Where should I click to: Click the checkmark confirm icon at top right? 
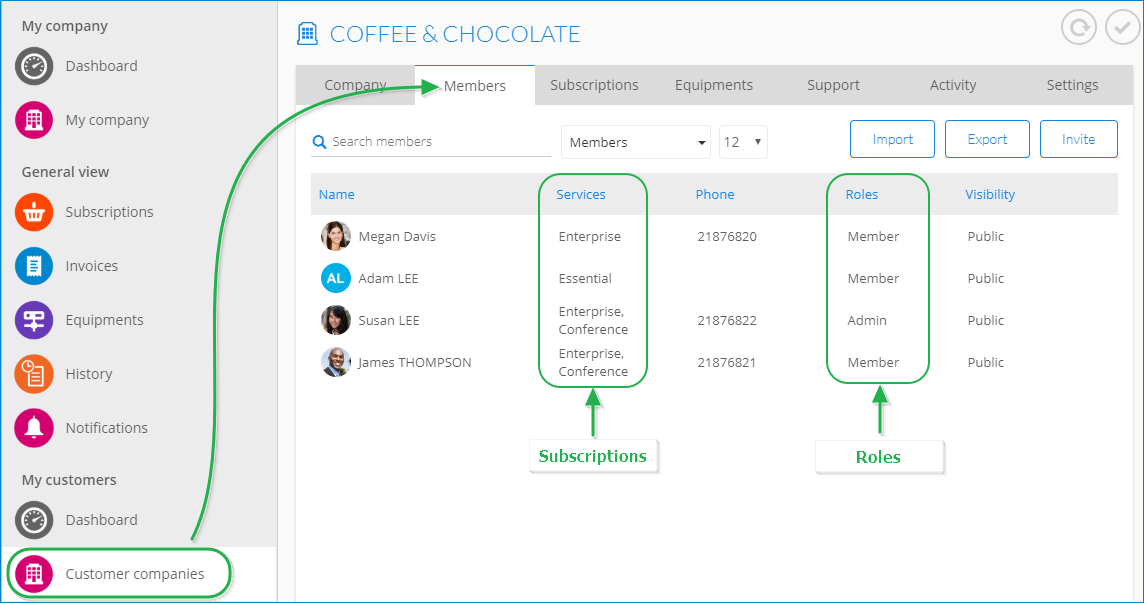(x=1122, y=29)
